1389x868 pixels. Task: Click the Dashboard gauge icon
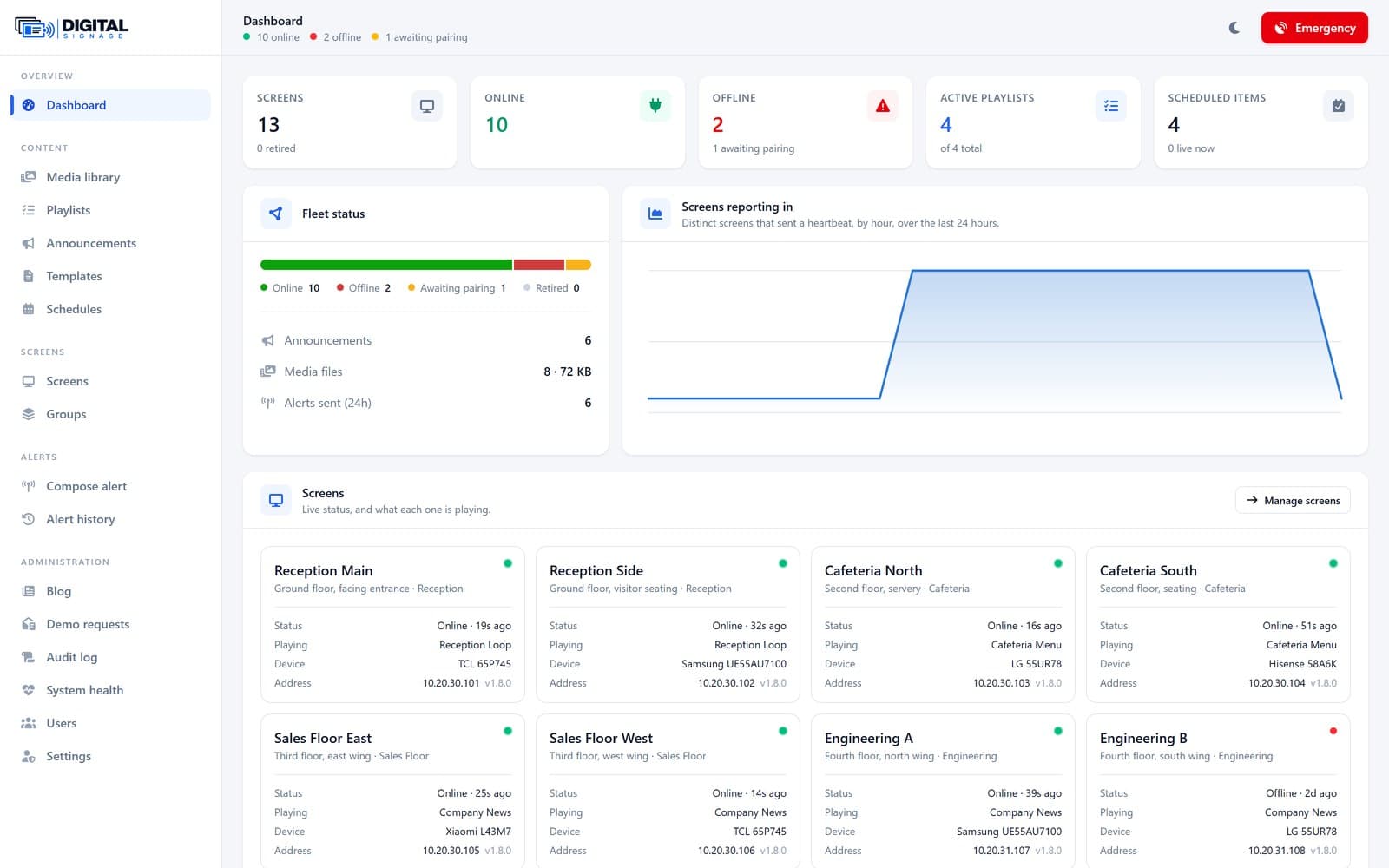[x=29, y=105]
